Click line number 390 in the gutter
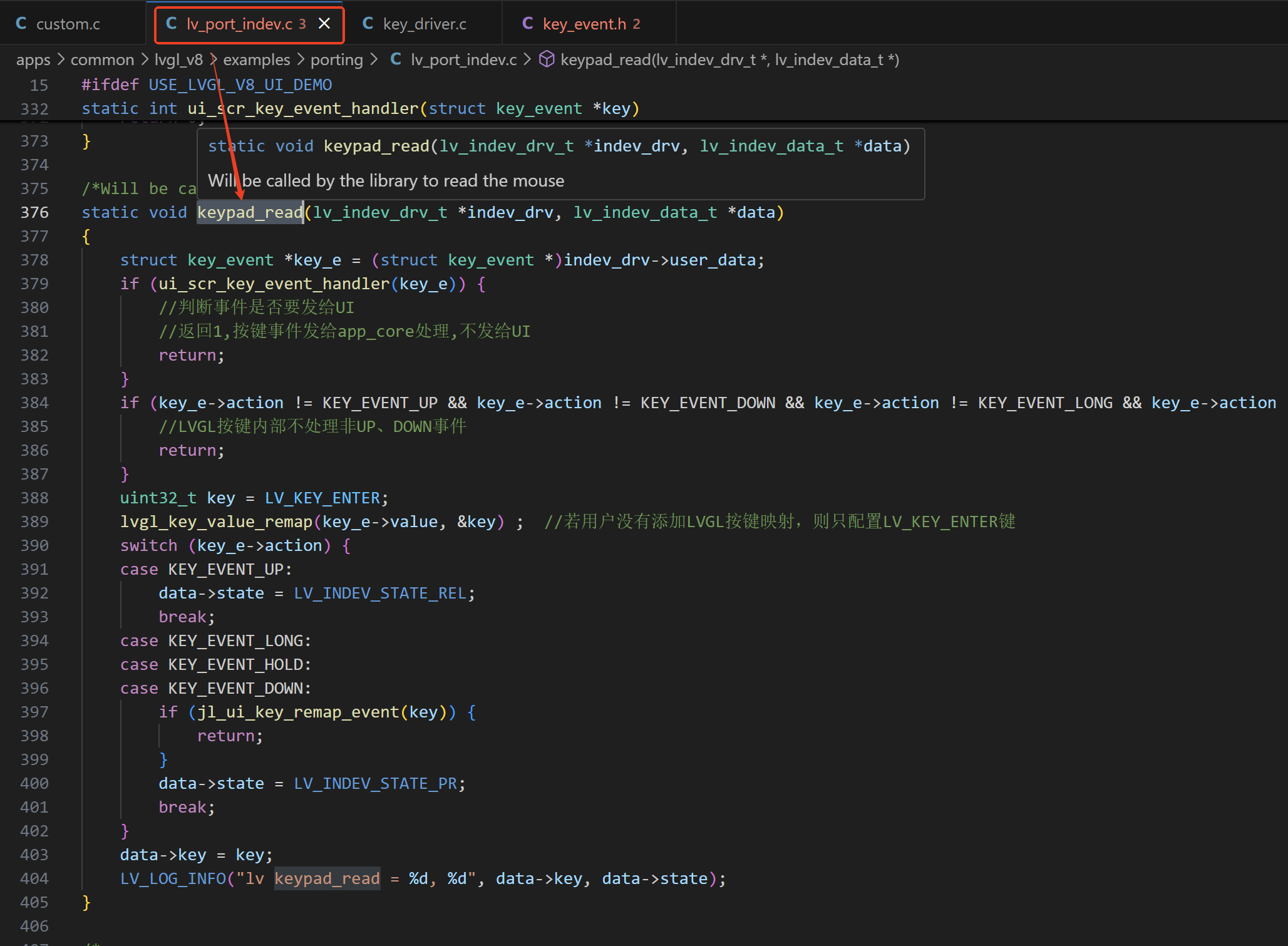Image resolution: width=1288 pixels, height=946 pixels. [x=34, y=546]
